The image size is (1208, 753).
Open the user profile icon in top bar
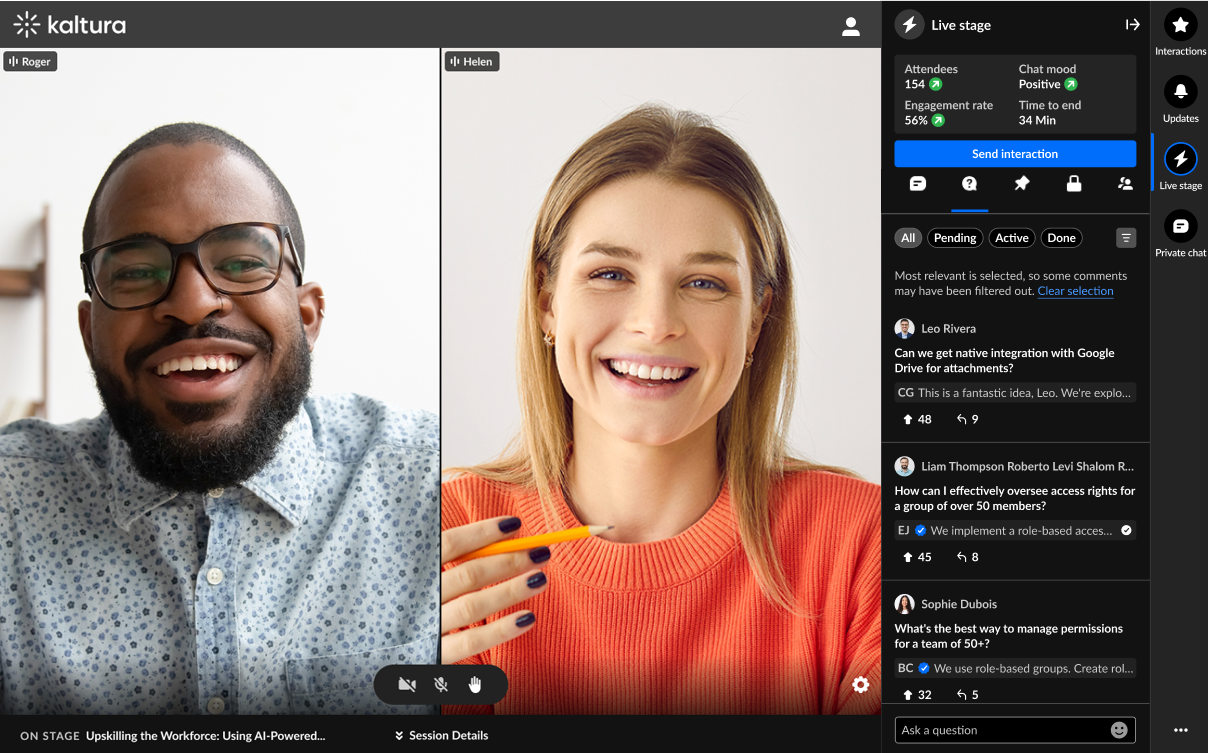tap(851, 27)
